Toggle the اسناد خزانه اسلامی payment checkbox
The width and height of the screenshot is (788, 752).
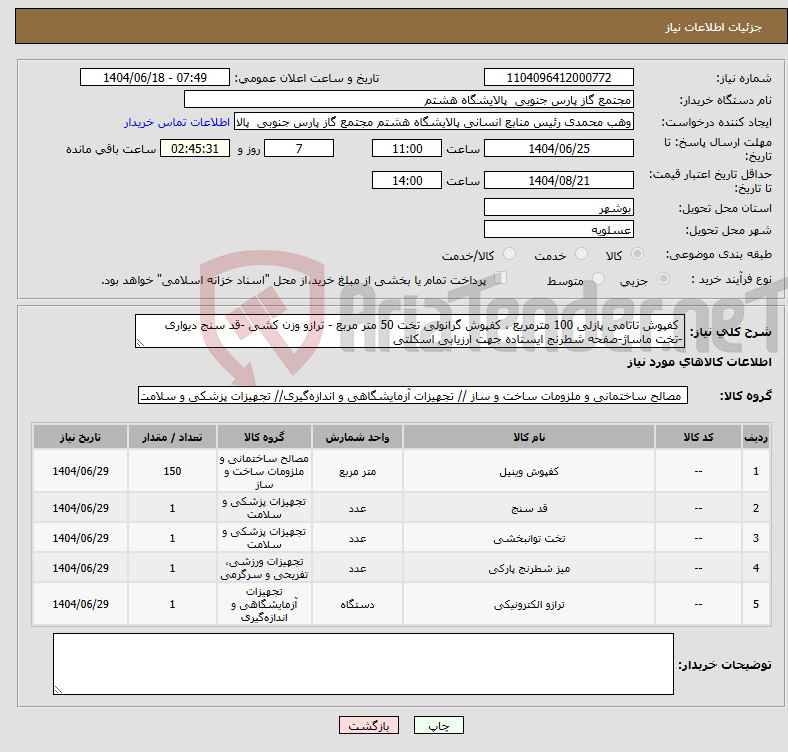(x=501, y=278)
